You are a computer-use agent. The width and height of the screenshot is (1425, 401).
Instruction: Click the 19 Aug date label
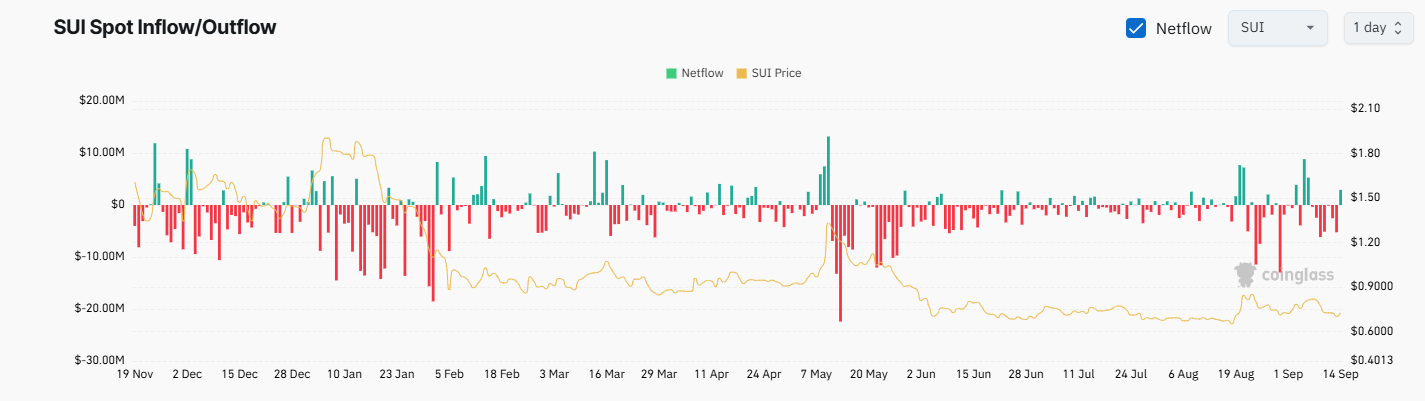pos(1235,374)
